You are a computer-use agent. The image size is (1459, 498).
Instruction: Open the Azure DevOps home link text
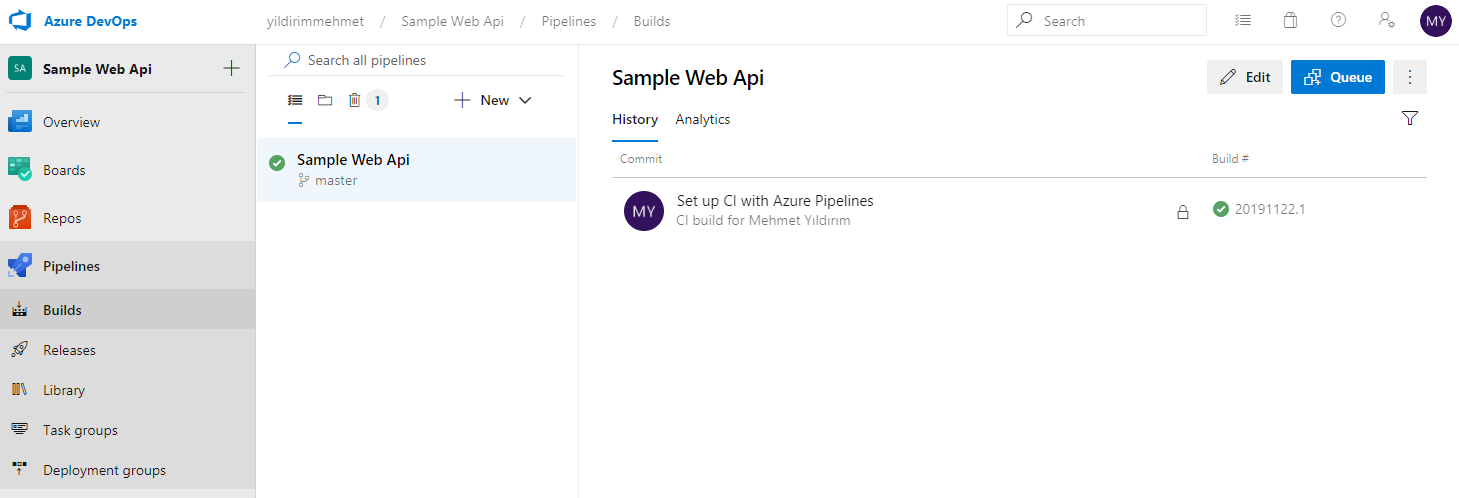click(x=91, y=21)
